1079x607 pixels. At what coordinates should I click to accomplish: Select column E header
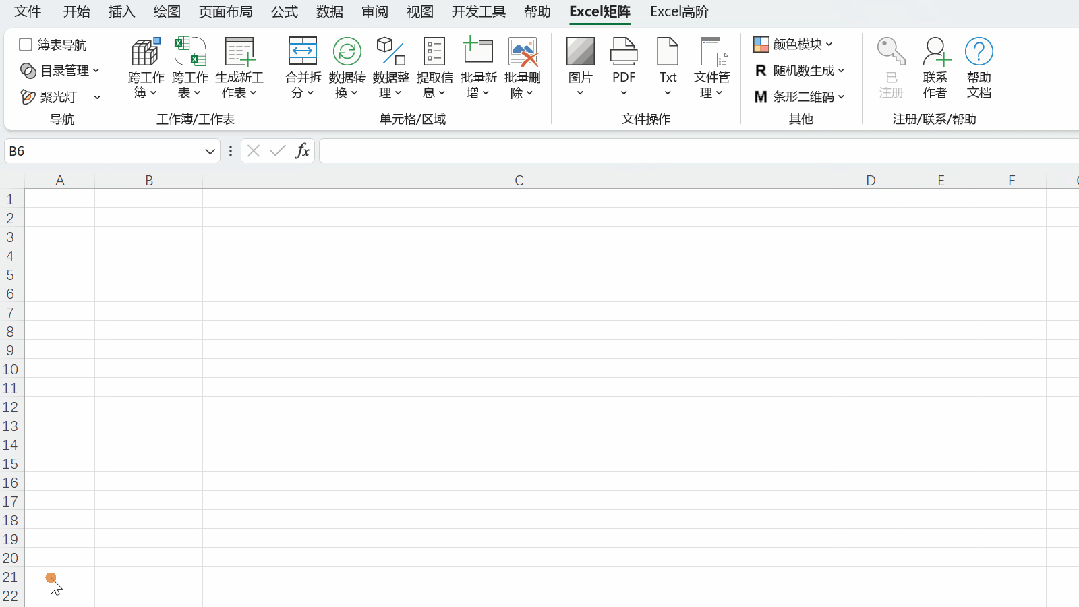coord(941,180)
